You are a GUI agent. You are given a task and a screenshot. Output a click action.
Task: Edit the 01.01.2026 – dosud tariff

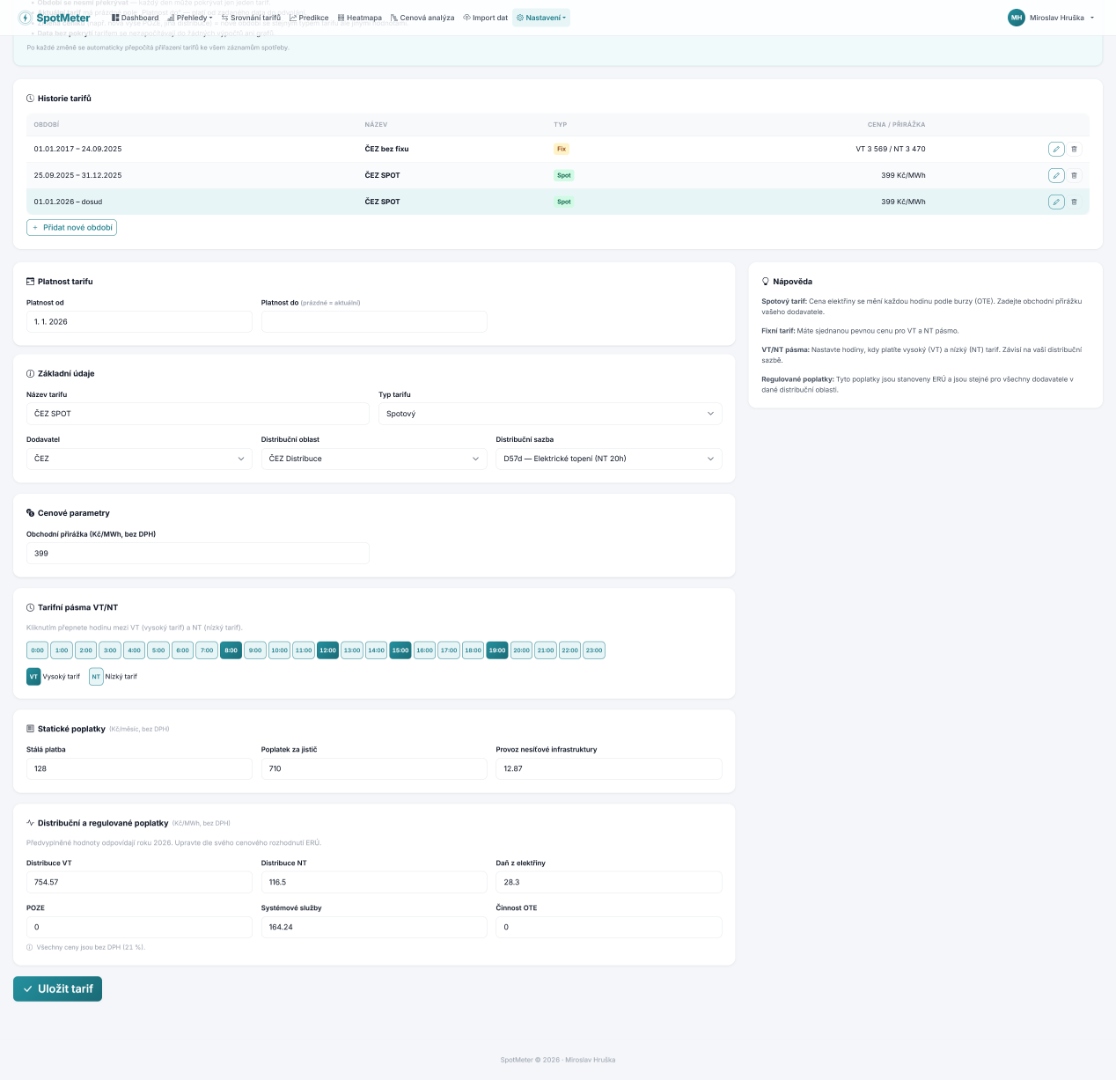(1056, 201)
